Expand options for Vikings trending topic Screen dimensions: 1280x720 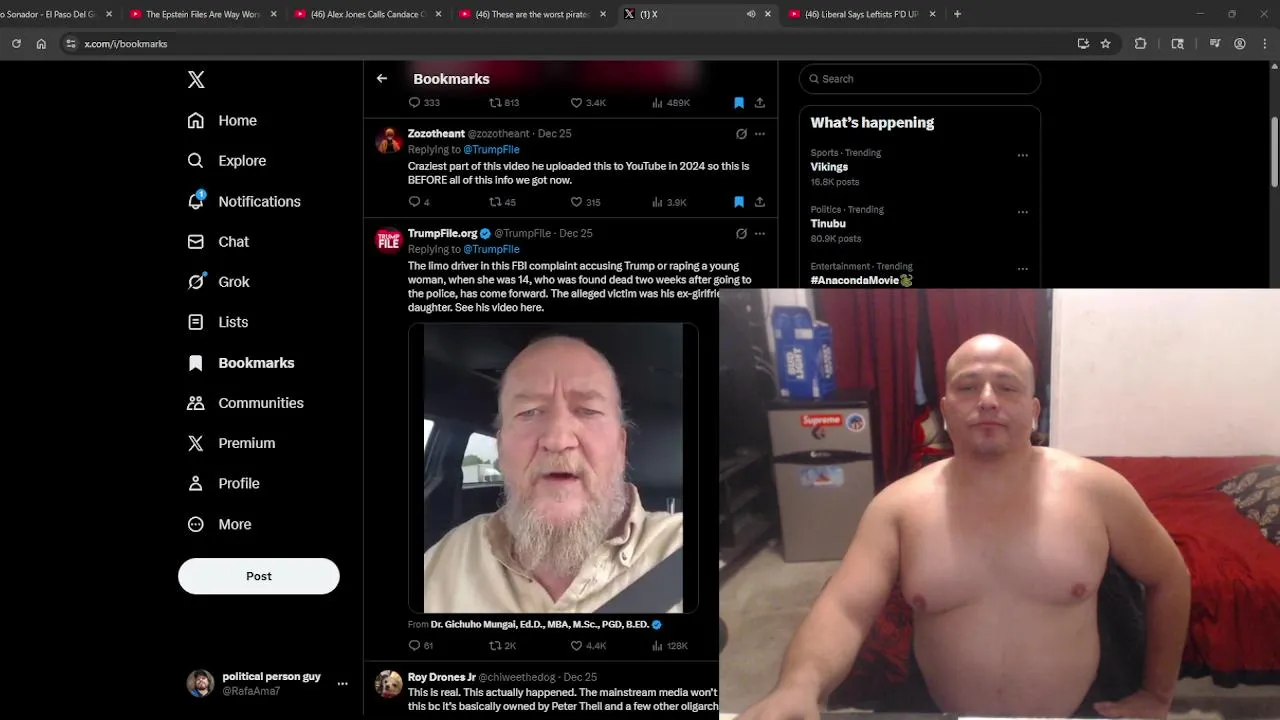click(1022, 155)
